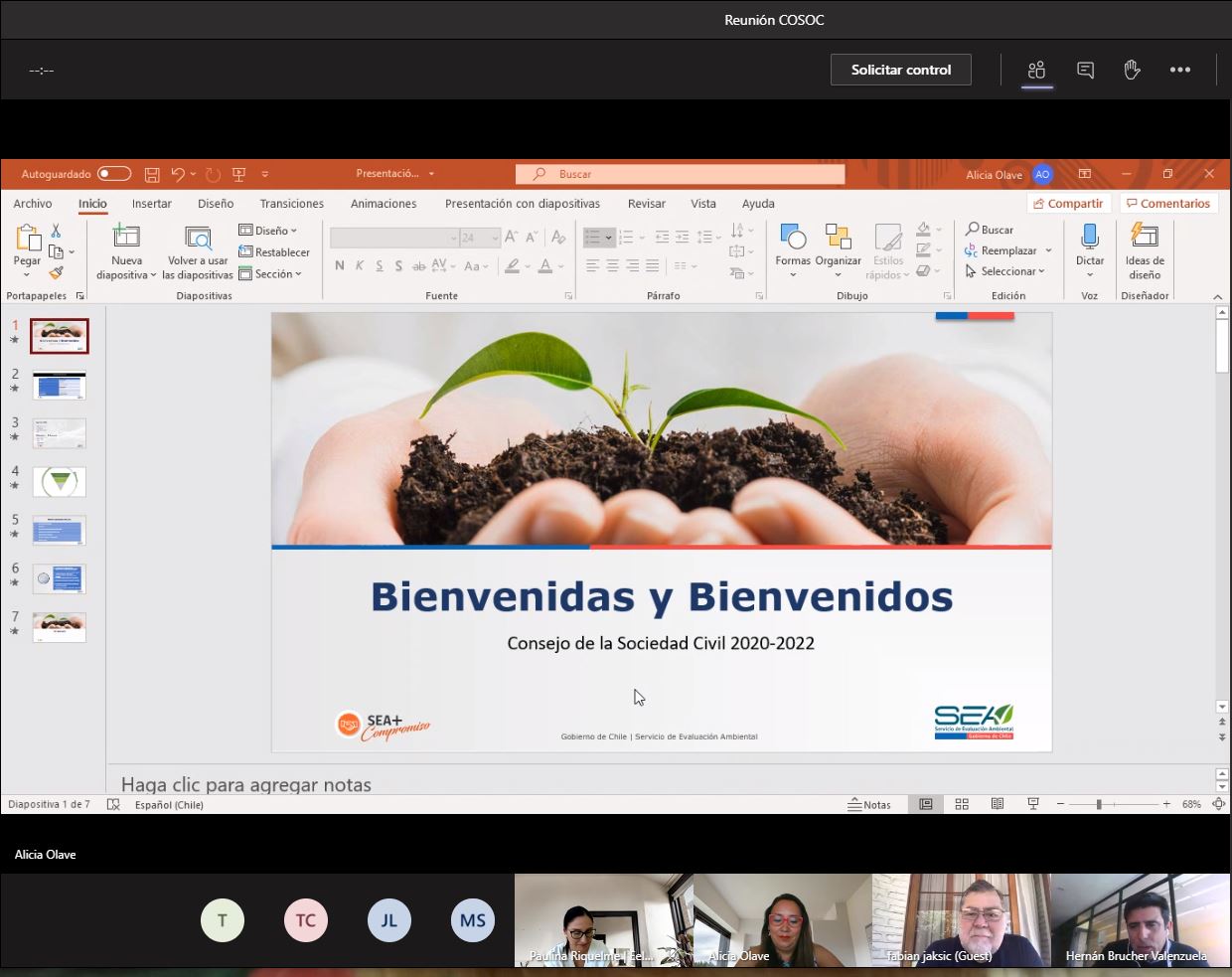Open the Teams participants panel

pos(1036,70)
